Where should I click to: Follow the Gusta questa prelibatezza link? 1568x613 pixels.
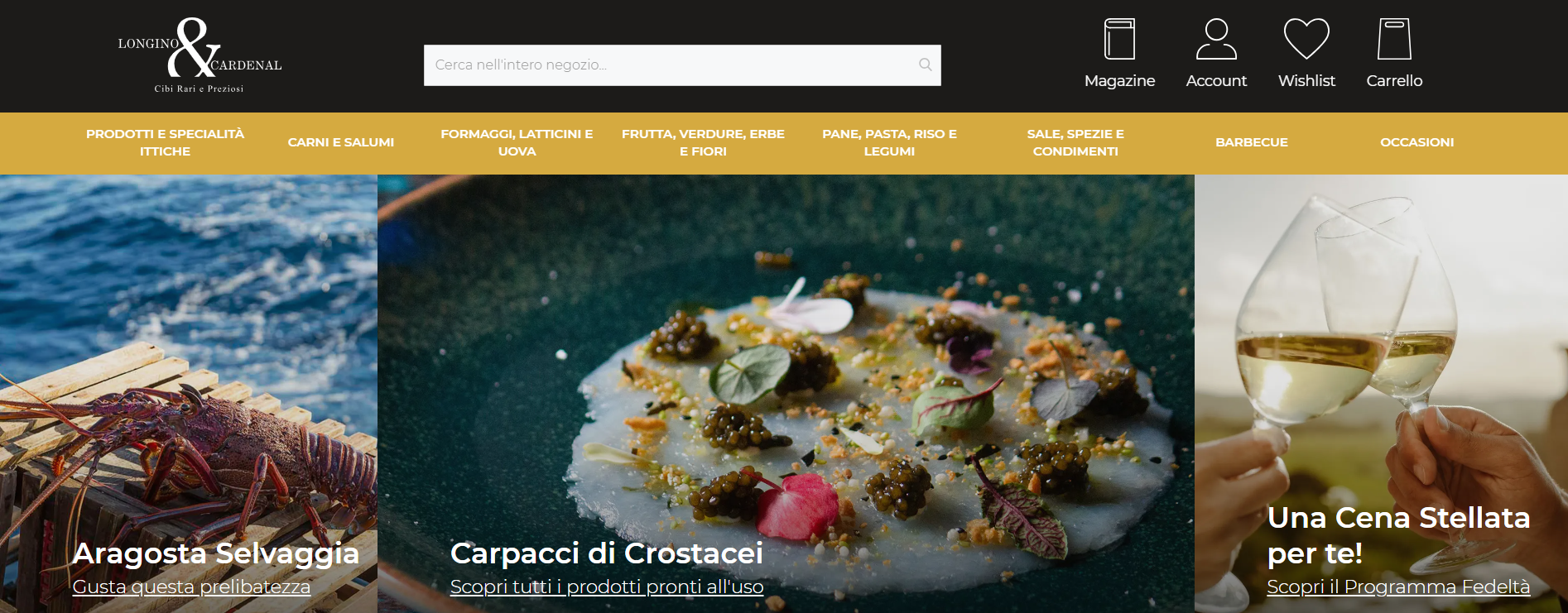[x=191, y=587]
